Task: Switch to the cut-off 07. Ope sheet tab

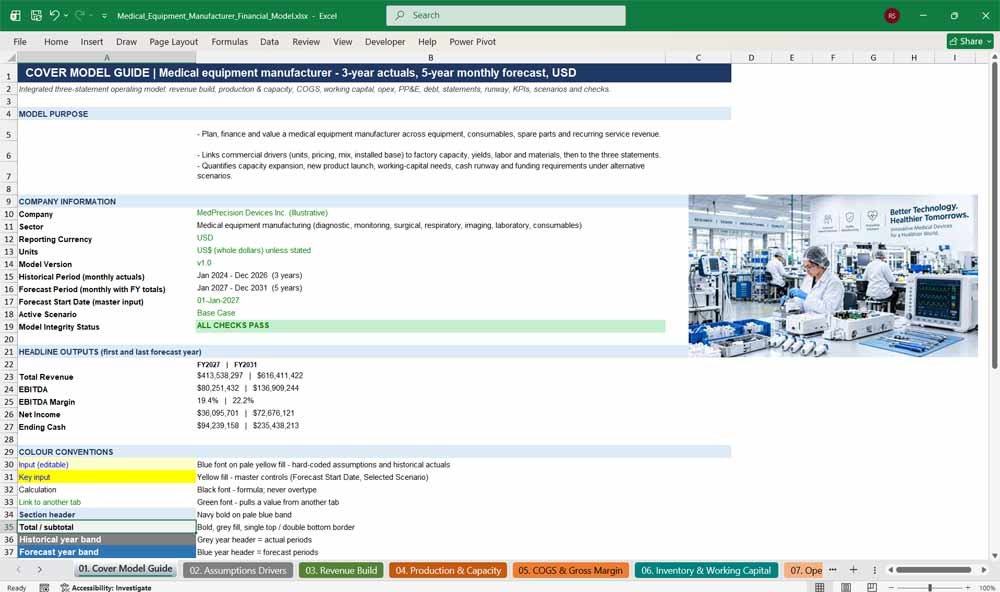Action: point(805,570)
